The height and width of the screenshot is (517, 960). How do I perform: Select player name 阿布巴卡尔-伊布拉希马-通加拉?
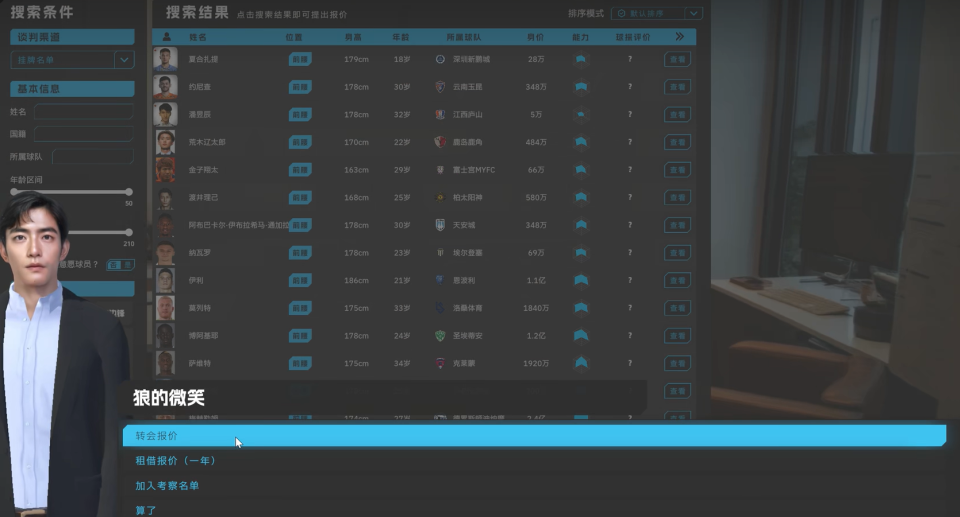pos(239,225)
